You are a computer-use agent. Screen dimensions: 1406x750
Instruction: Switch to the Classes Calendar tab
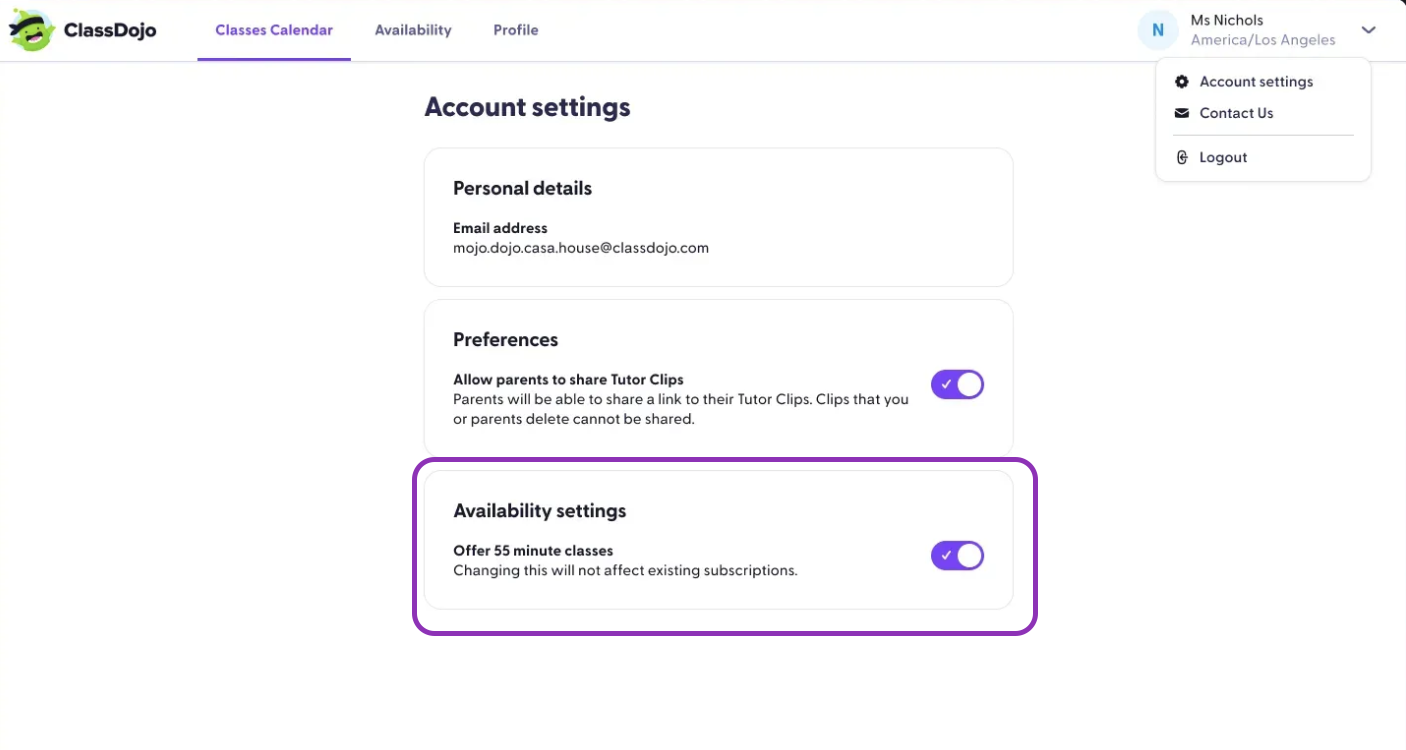274,30
